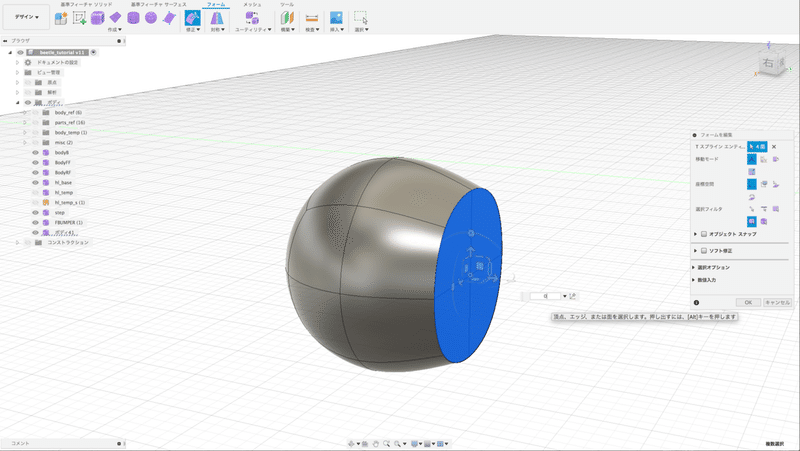Open the ユーティリティ menu
The image size is (800, 451).
pos(253,30)
